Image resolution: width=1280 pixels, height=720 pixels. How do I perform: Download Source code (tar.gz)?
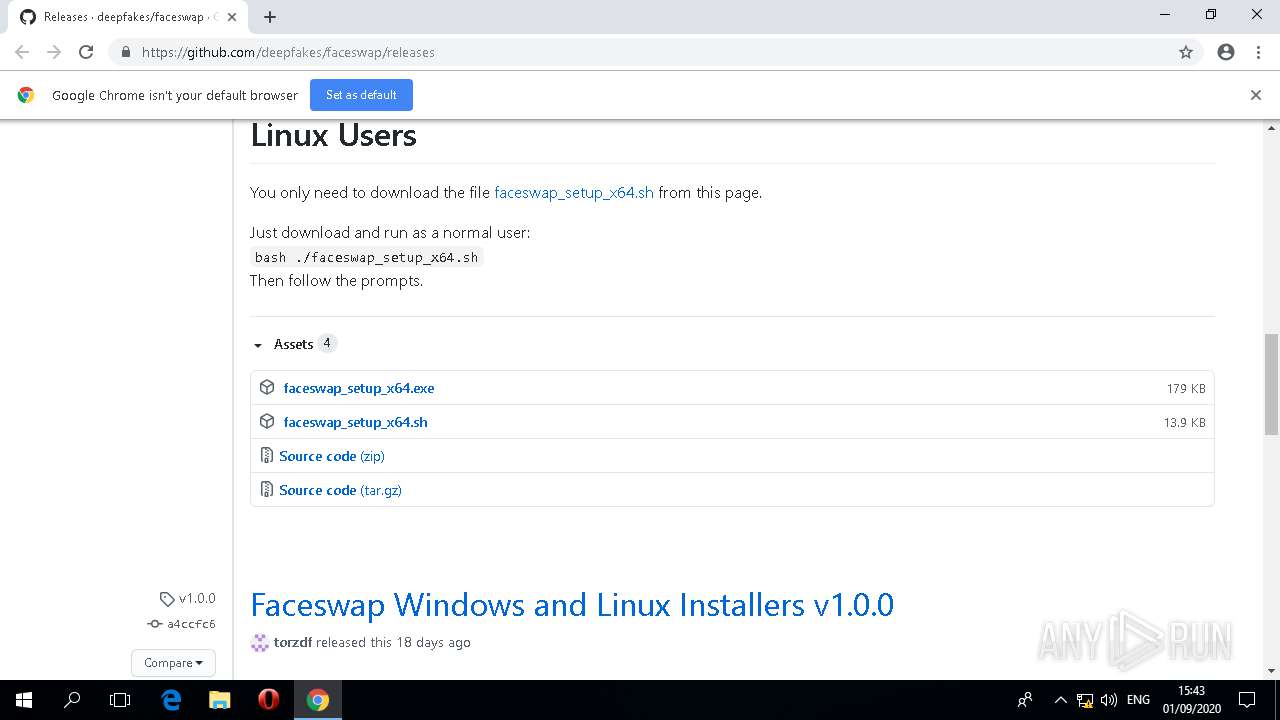[x=340, y=490]
